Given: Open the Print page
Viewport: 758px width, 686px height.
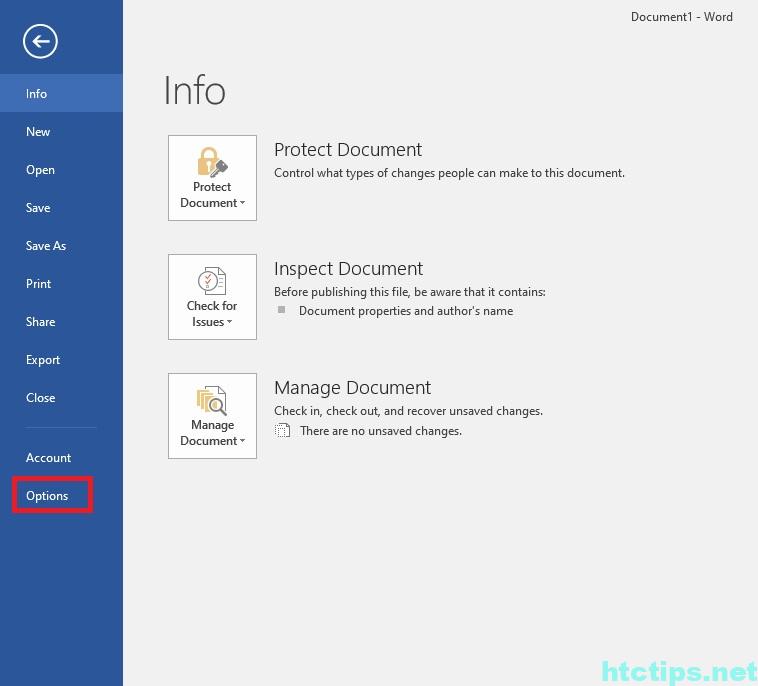Looking at the screenshot, I should [x=39, y=283].
